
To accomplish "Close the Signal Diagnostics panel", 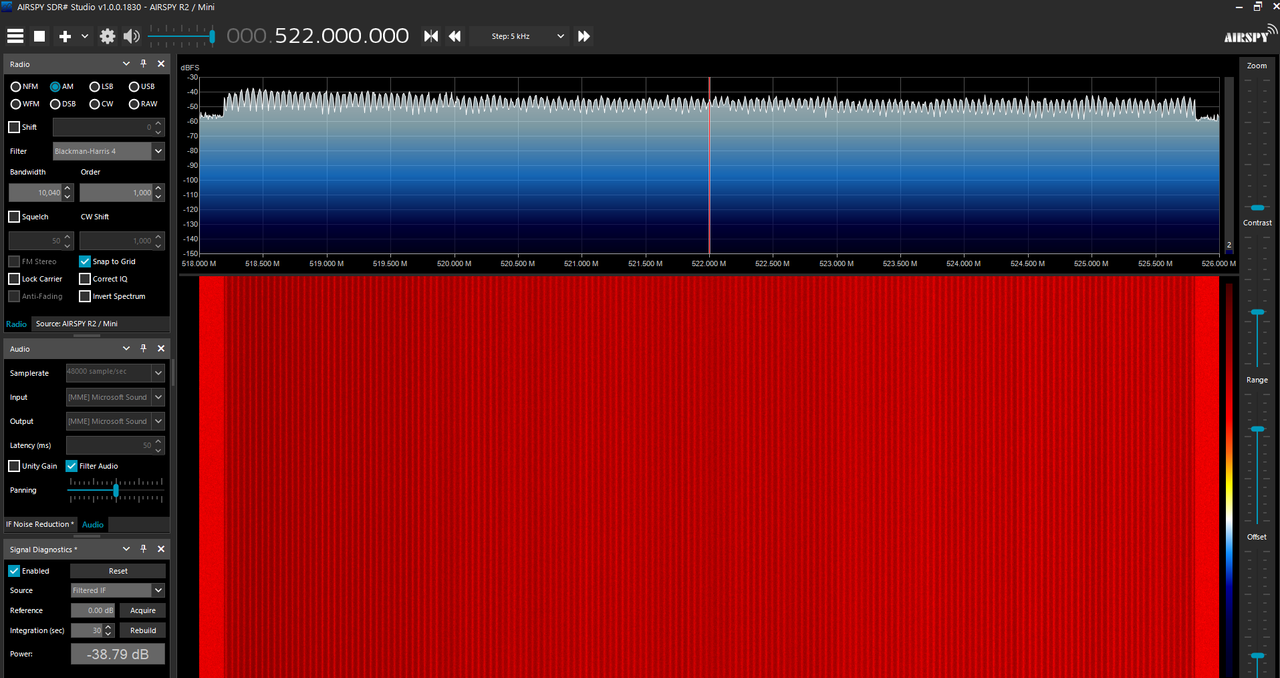I will 161,549.
